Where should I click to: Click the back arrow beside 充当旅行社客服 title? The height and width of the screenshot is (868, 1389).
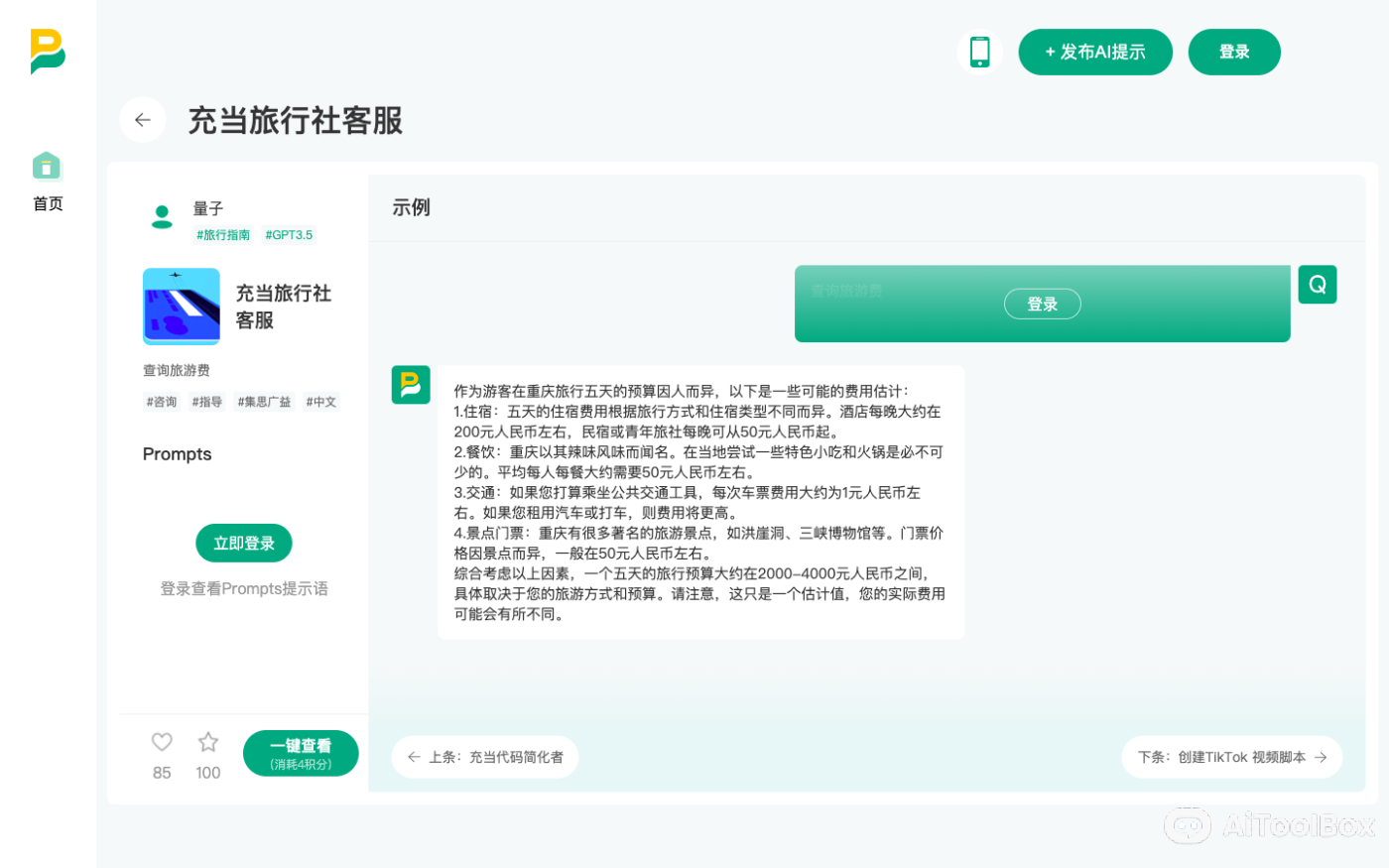(x=142, y=119)
